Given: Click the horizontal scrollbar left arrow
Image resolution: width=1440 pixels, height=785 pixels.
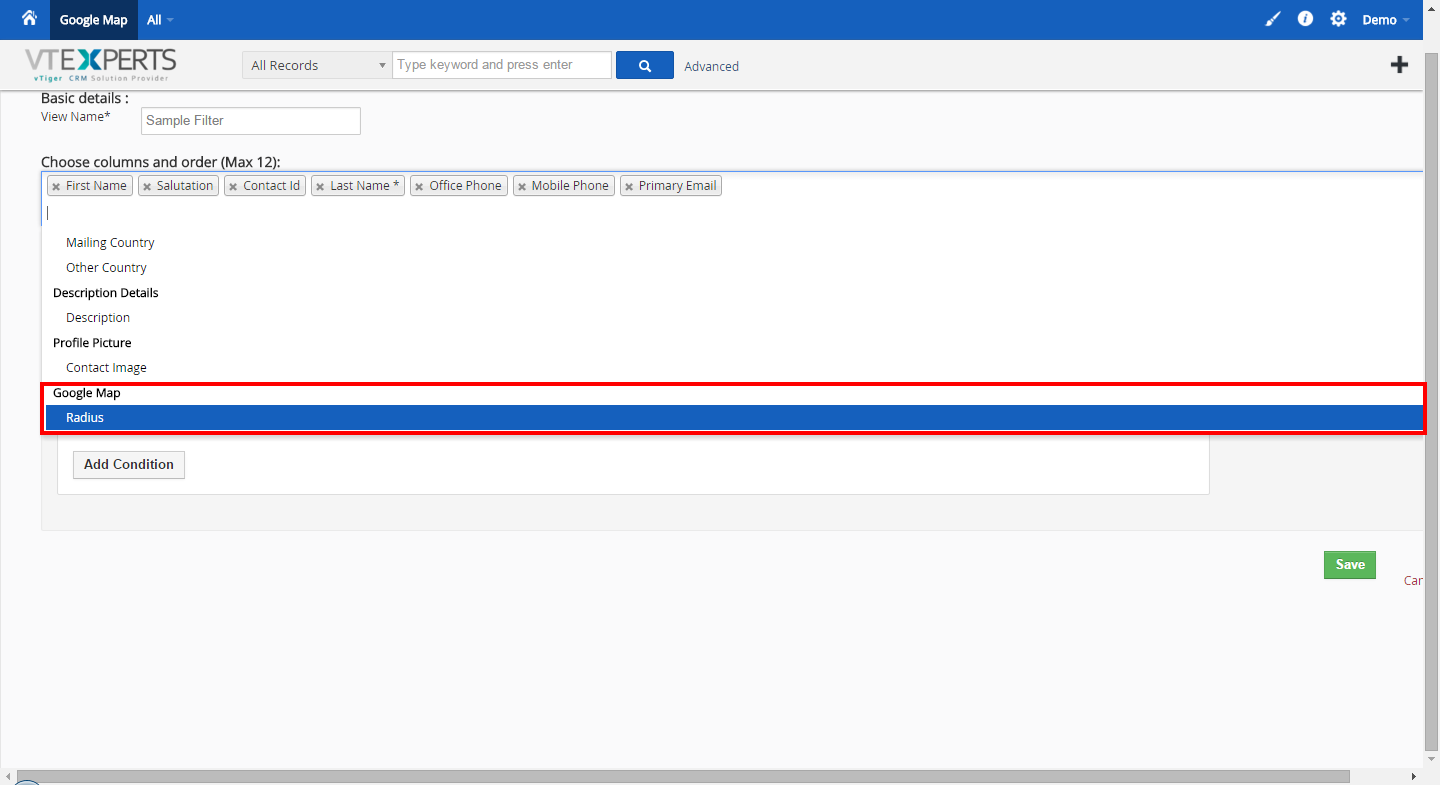Looking at the screenshot, I should pyautogui.click(x=8, y=777).
